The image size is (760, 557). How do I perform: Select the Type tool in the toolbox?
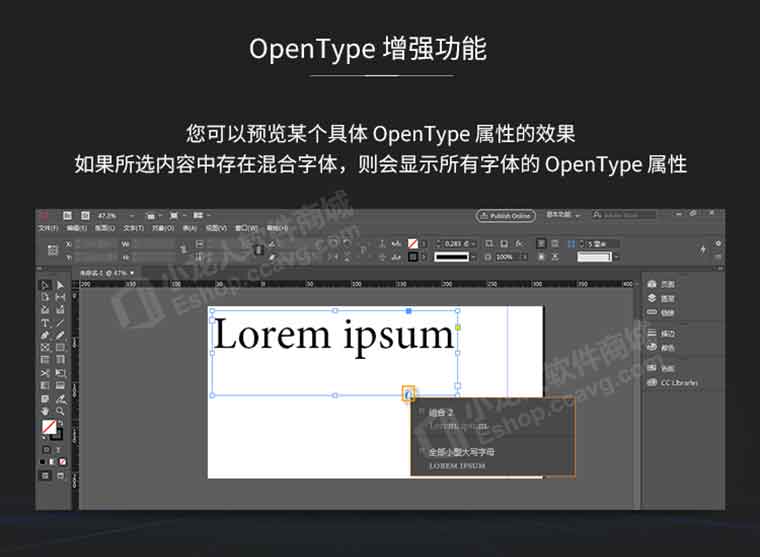pos(45,323)
